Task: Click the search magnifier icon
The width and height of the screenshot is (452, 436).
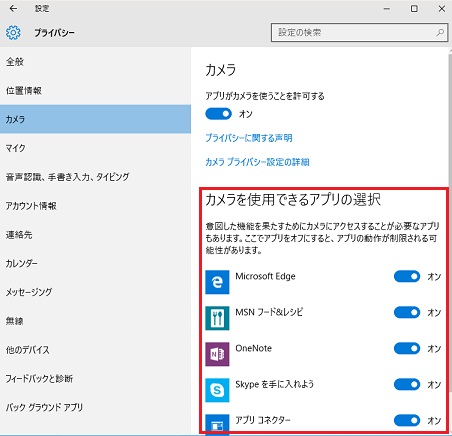Action: 440,32
